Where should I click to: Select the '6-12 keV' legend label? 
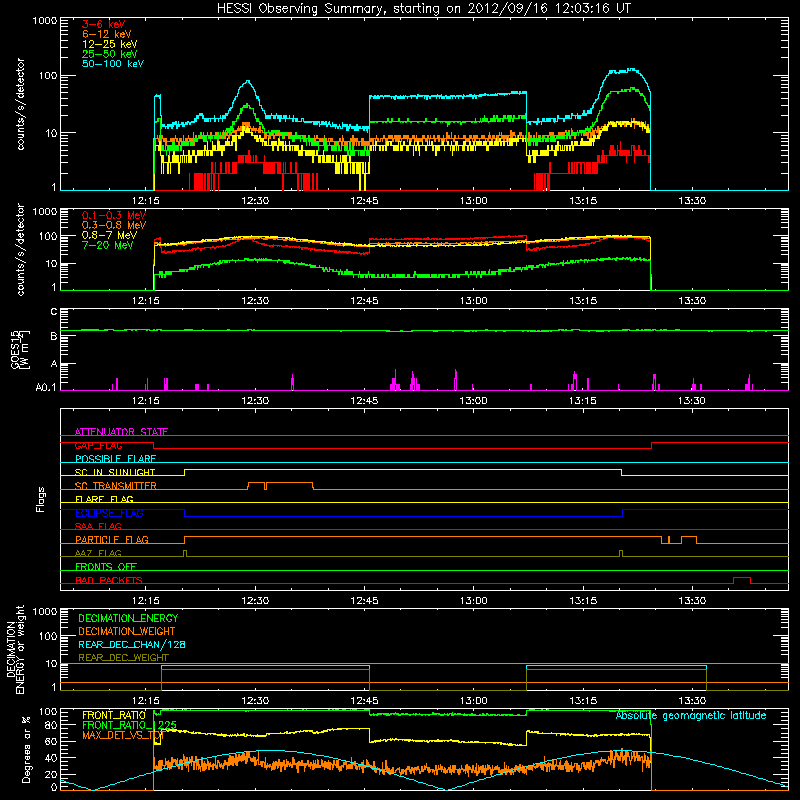point(107,34)
